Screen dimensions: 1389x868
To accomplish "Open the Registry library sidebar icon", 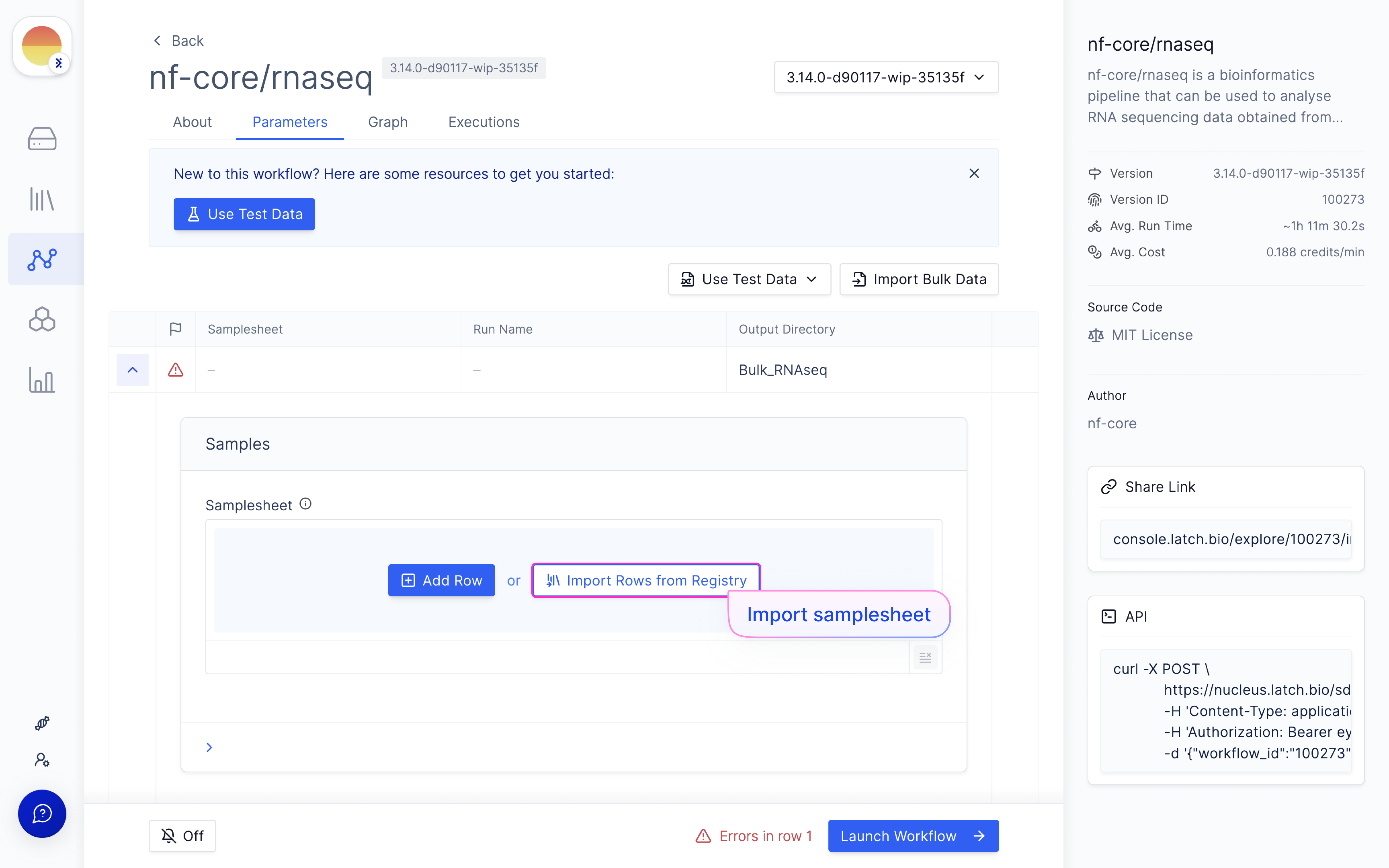I will [x=42, y=199].
